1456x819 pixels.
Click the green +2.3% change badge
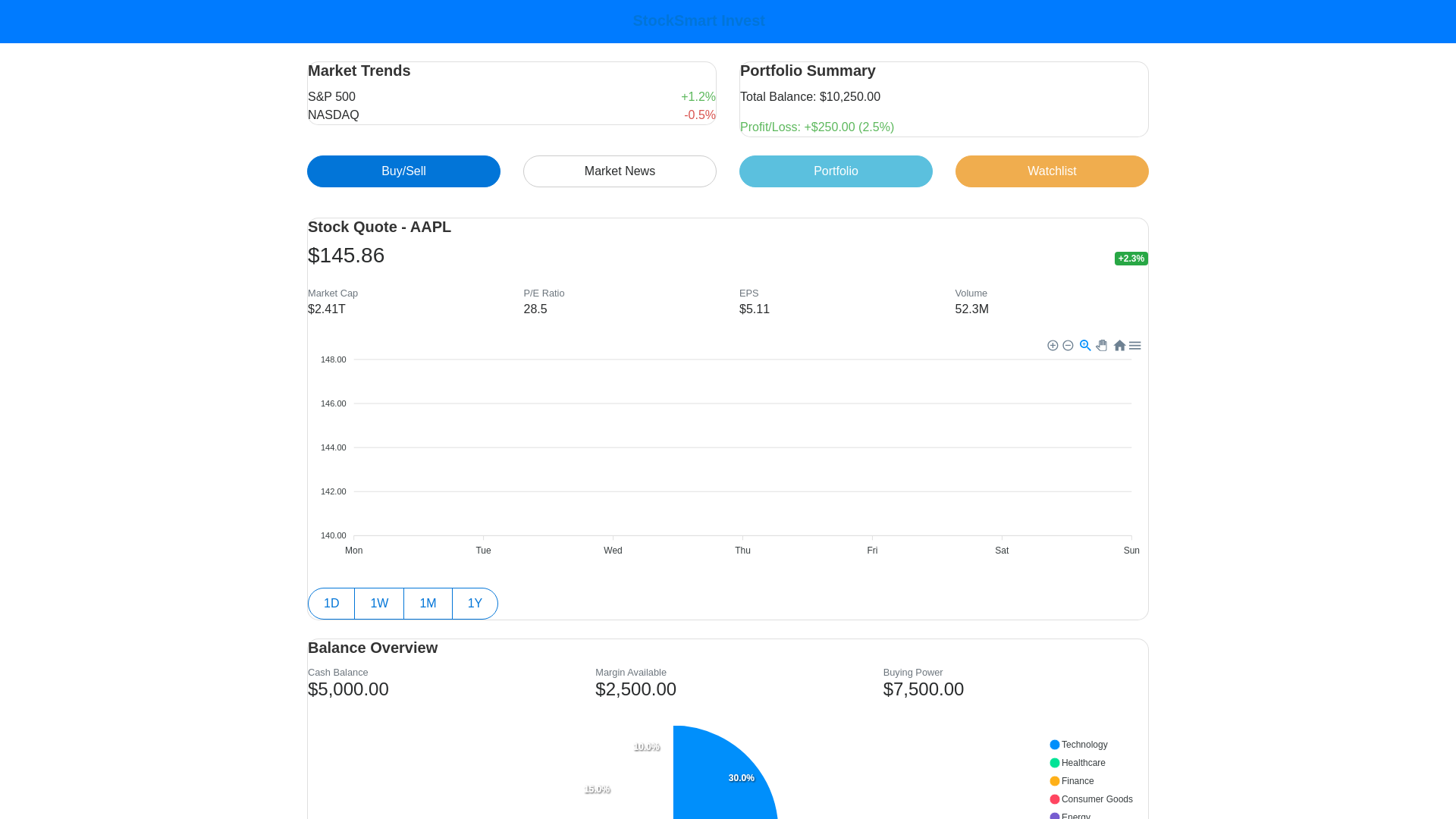[1131, 259]
